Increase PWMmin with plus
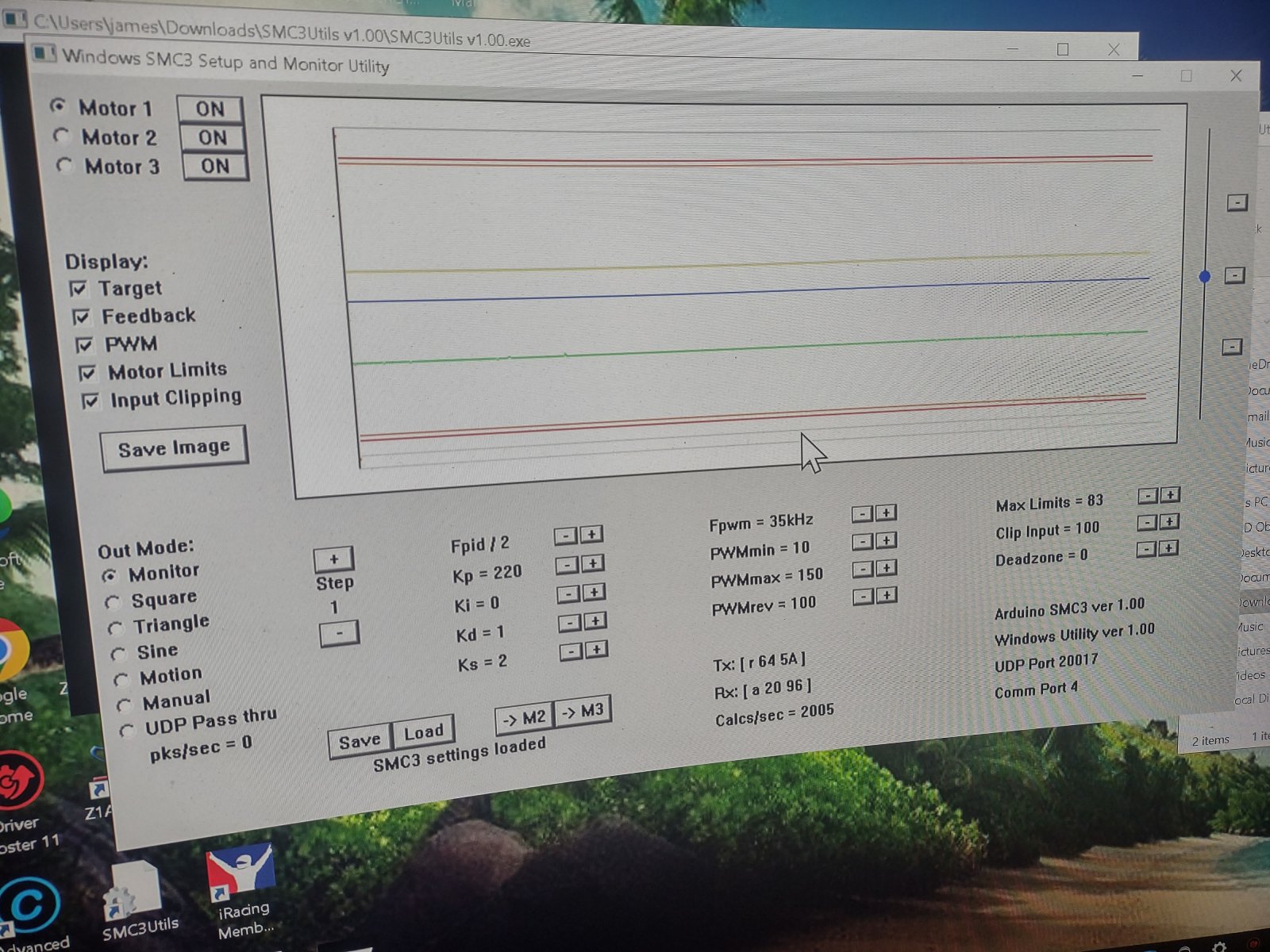 point(887,540)
